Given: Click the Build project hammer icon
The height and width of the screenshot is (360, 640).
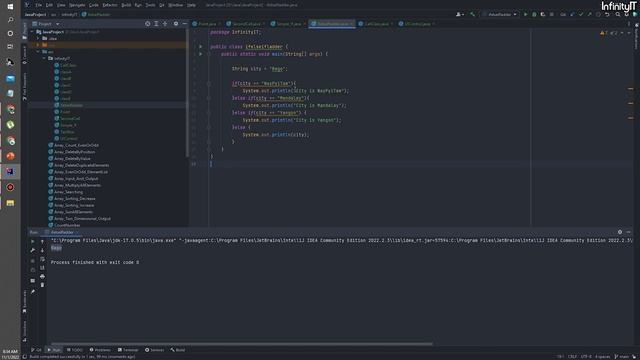Looking at the screenshot, I should [472, 14].
